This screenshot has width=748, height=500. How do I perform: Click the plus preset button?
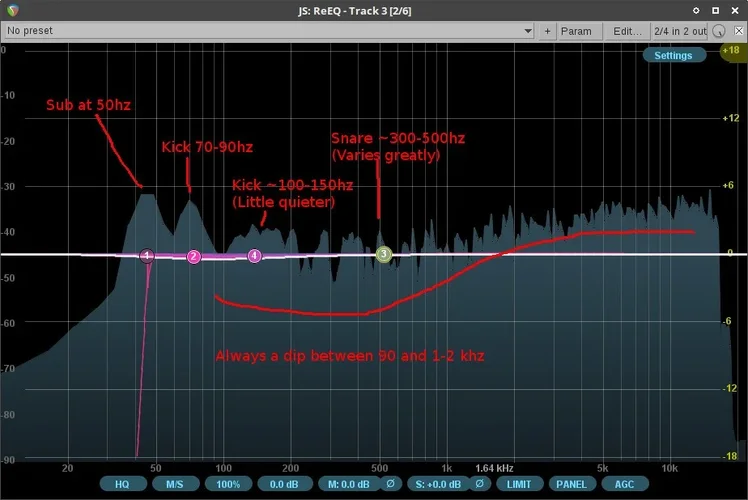point(547,31)
